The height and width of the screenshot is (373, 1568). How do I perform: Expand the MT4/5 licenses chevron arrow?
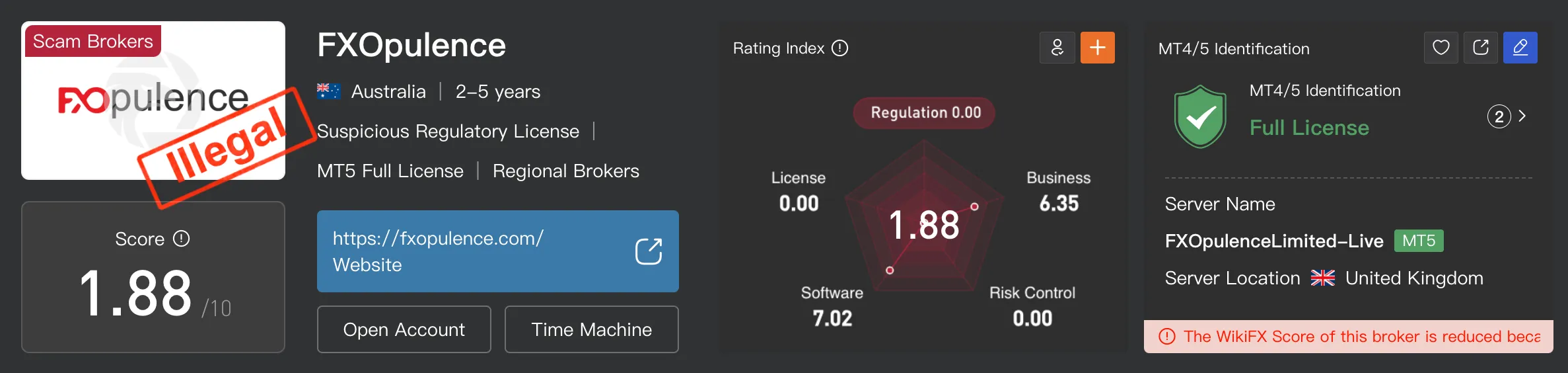pos(1522,116)
